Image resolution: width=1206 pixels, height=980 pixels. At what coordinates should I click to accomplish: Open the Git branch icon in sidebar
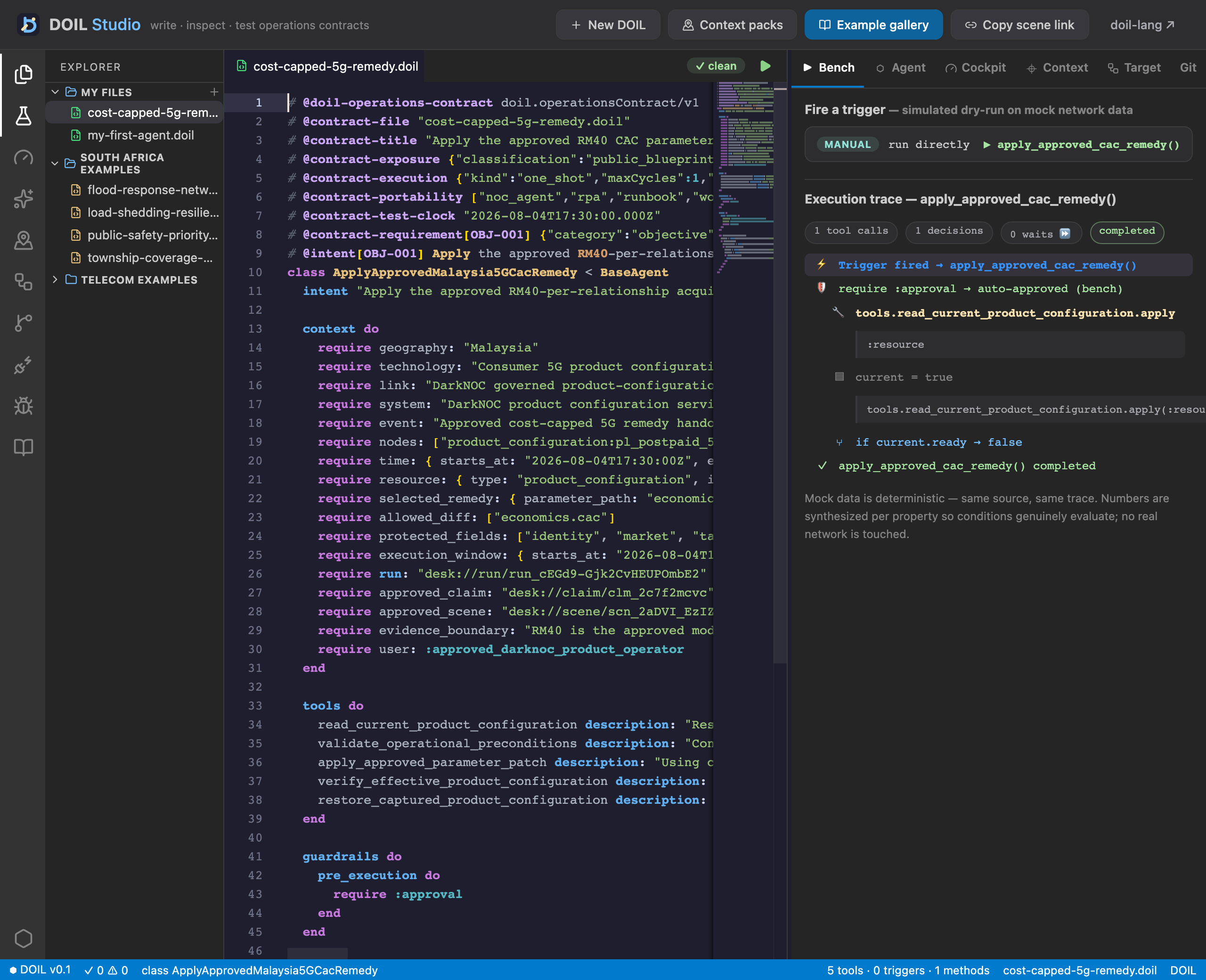point(23,323)
